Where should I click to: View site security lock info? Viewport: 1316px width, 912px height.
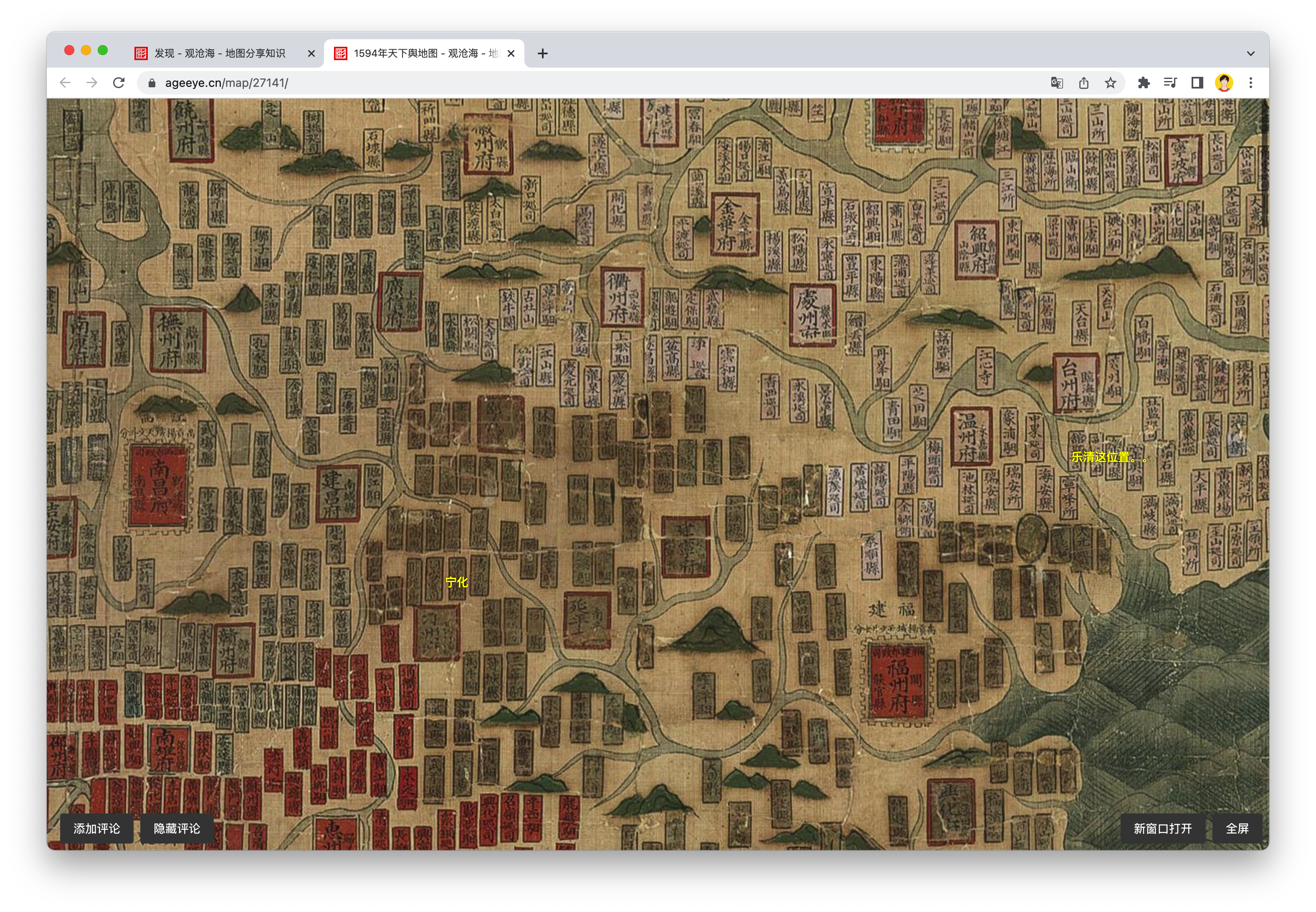click(152, 83)
